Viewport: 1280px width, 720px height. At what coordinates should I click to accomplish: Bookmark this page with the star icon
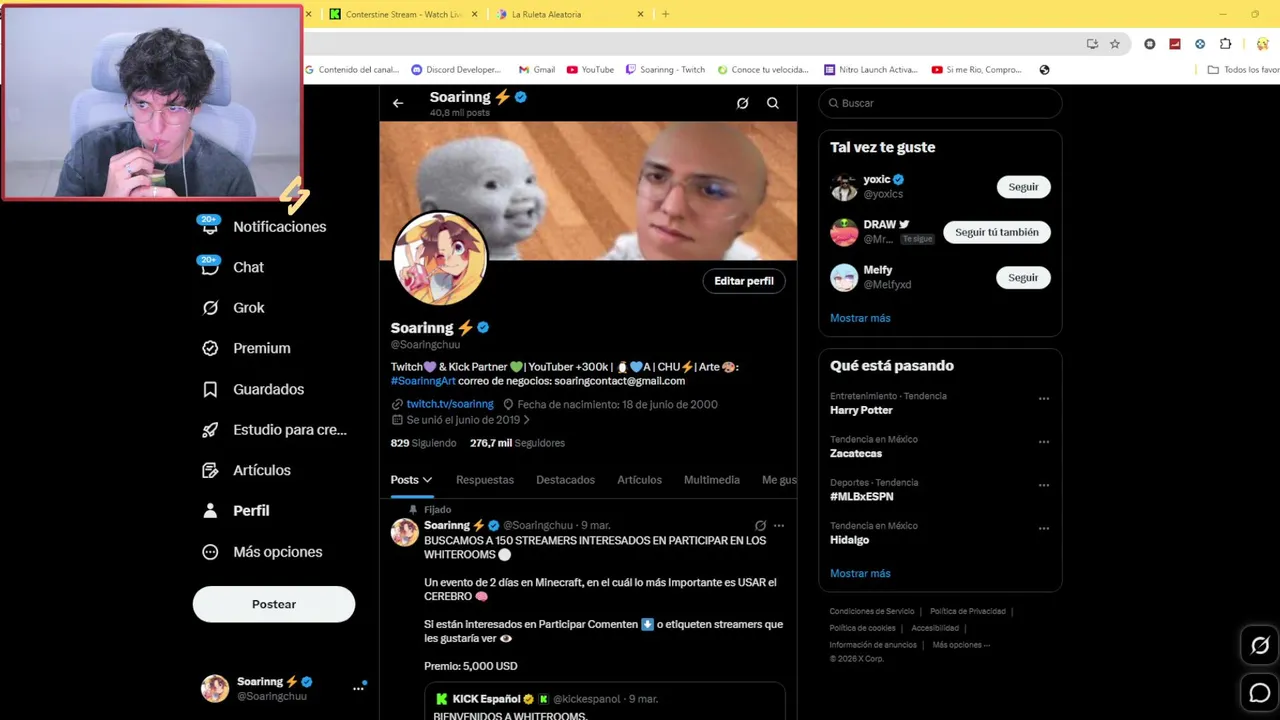tap(1115, 44)
